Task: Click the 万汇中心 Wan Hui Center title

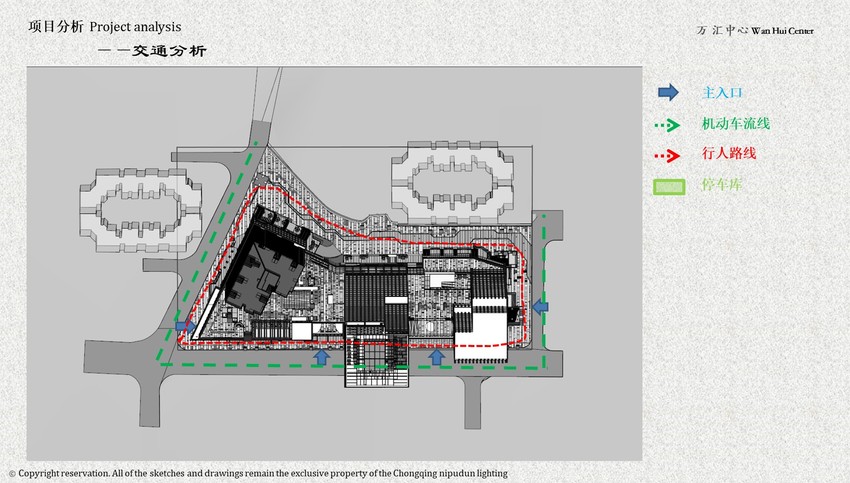Action: [x=755, y=31]
